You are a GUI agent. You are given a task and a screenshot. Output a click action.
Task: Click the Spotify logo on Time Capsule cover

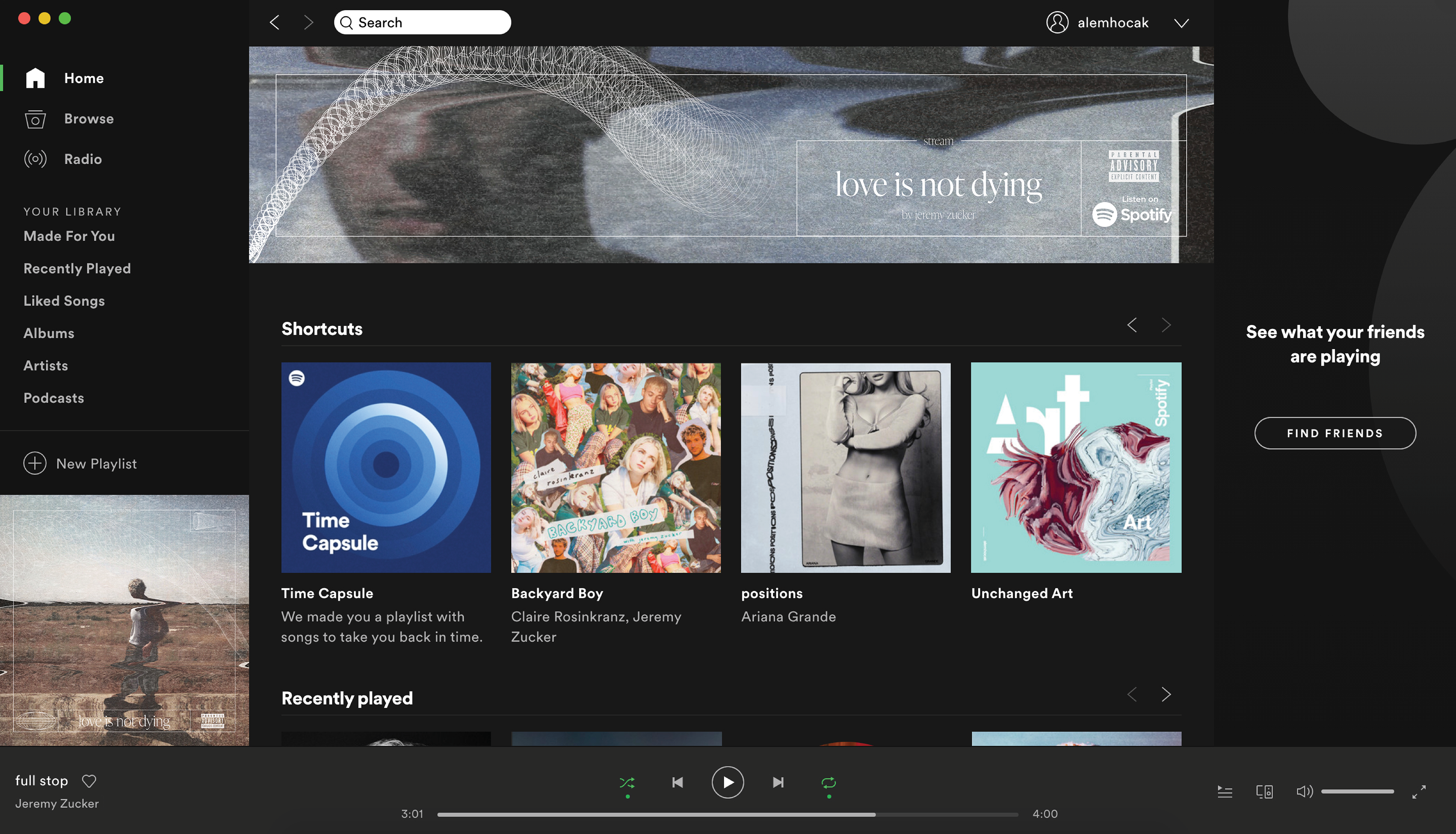(297, 378)
